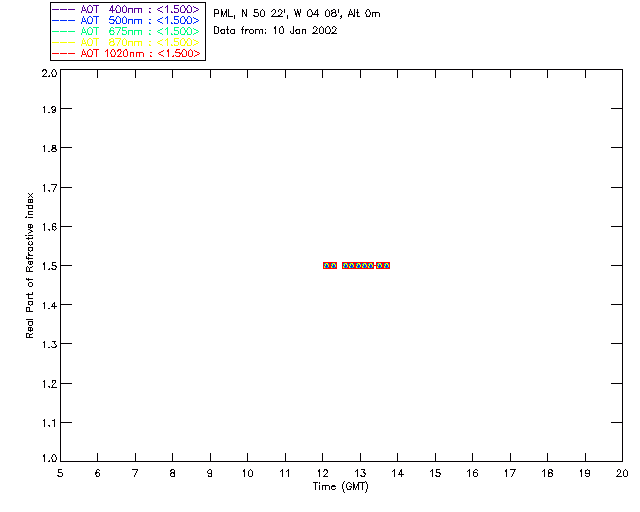Click the x-axis tick label 9

[210, 473]
